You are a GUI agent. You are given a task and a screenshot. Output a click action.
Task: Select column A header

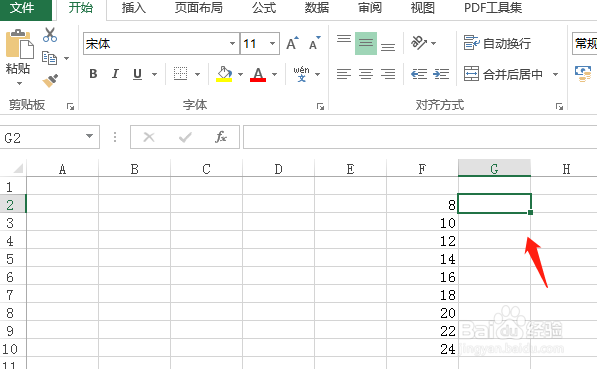pyautogui.click(x=62, y=169)
